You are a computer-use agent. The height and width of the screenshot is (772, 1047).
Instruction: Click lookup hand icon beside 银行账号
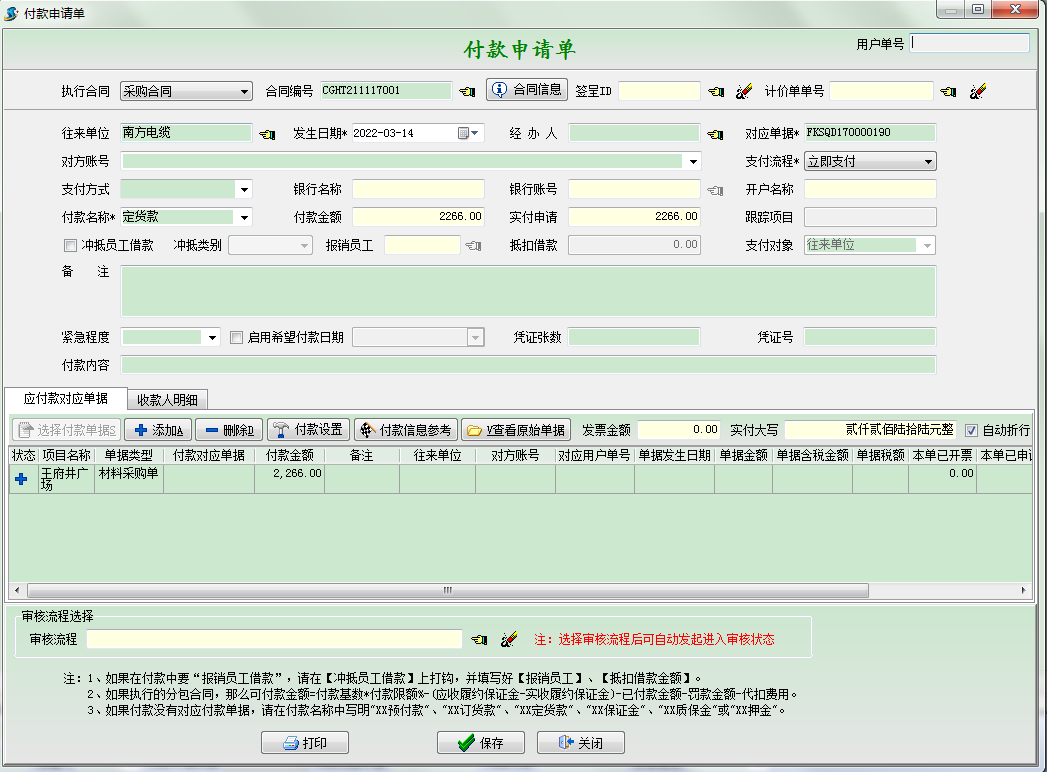(x=715, y=190)
